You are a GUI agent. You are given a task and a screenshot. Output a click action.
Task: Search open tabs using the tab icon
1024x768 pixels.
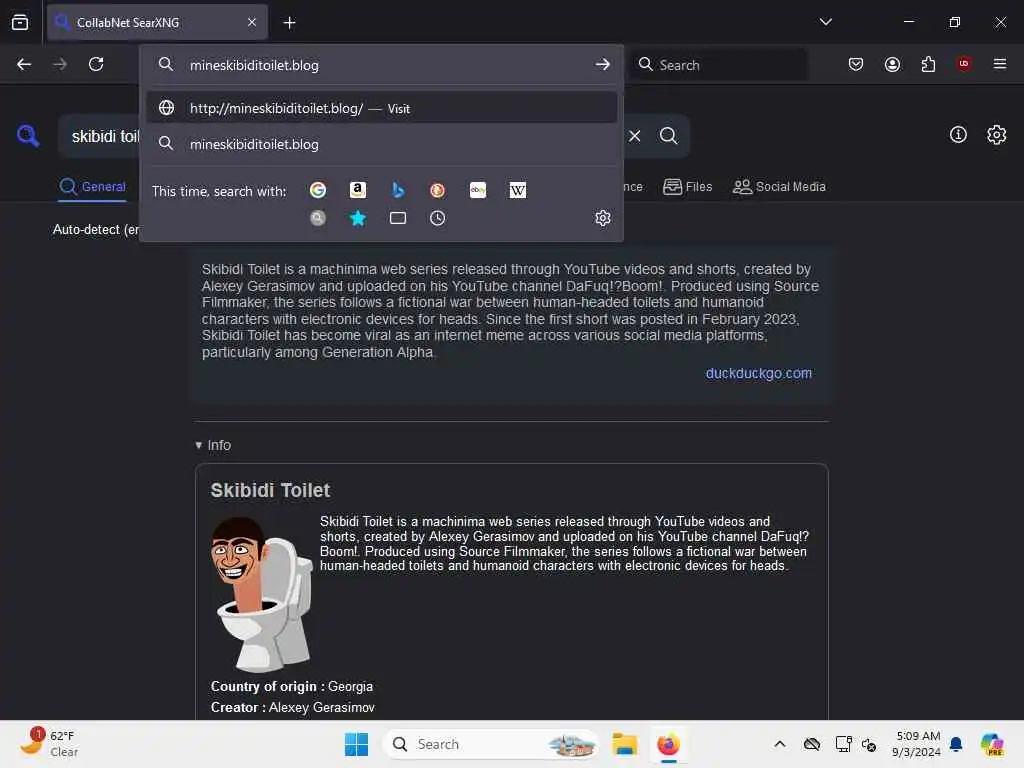pos(398,218)
